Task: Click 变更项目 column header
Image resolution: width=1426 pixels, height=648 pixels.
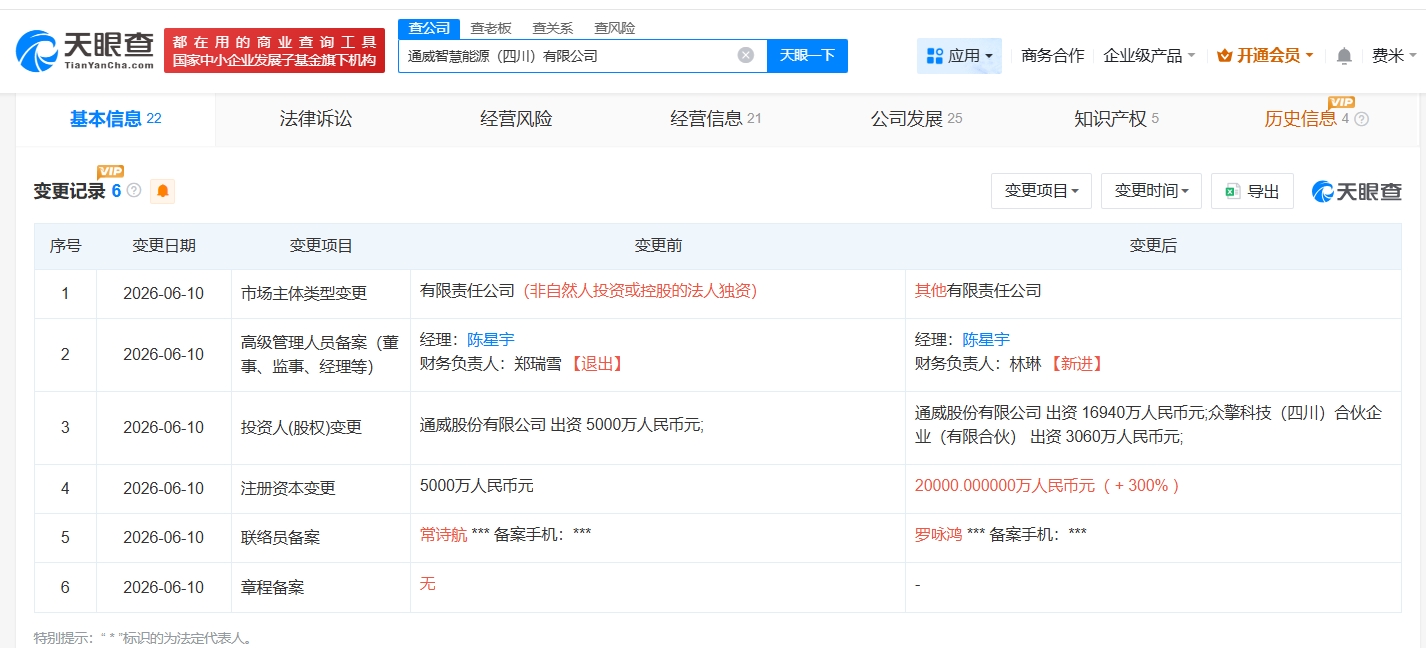Action: (321, 246)
